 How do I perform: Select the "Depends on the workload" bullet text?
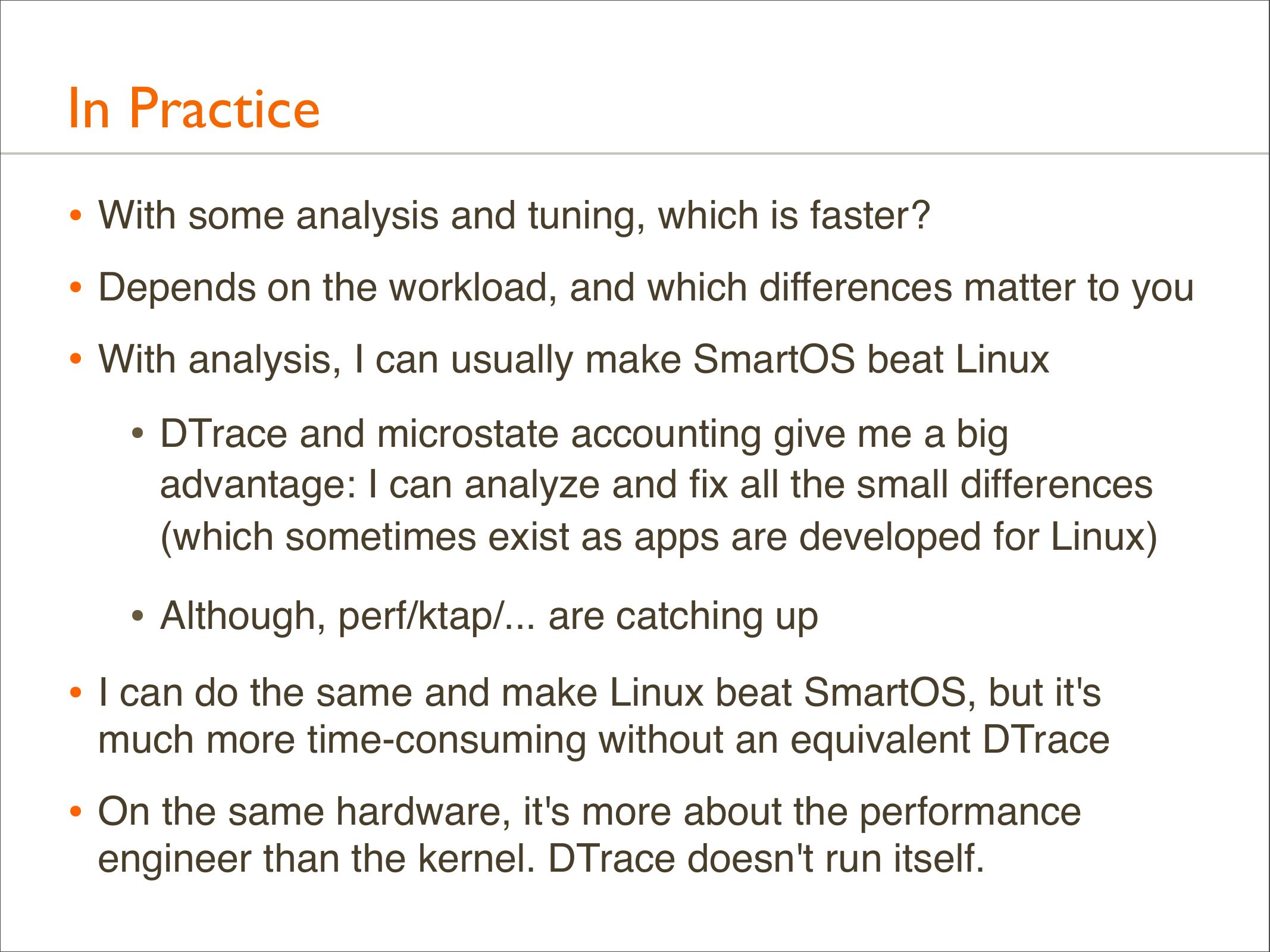pyautogui.click(x=646, y=287)
